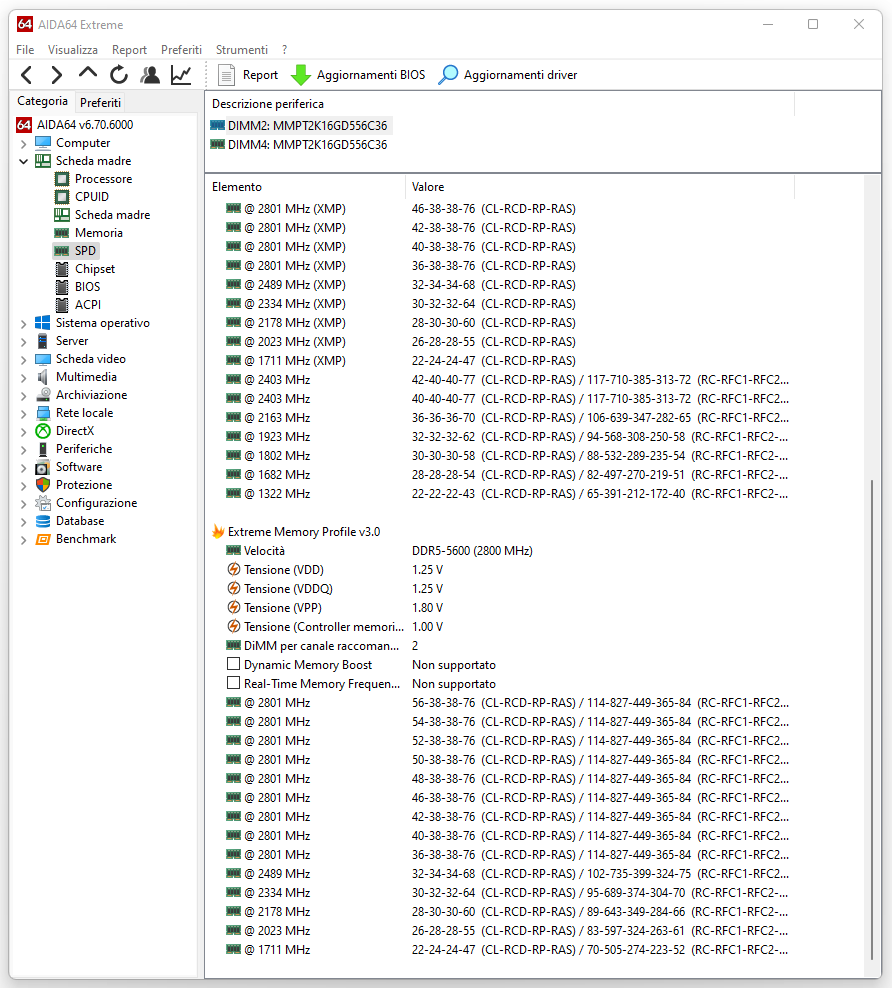
Task: Click the details list vertical scrollbar
Action: [x=872, y=718]
